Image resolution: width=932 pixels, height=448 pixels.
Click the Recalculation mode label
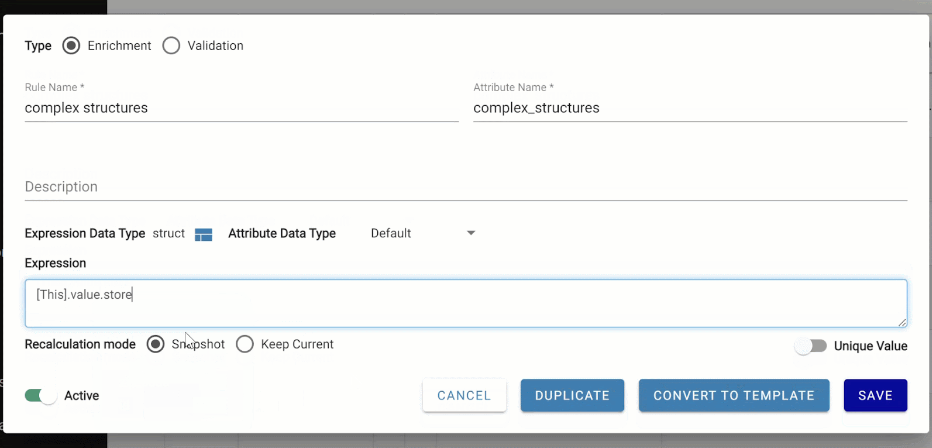coord(80,344)
